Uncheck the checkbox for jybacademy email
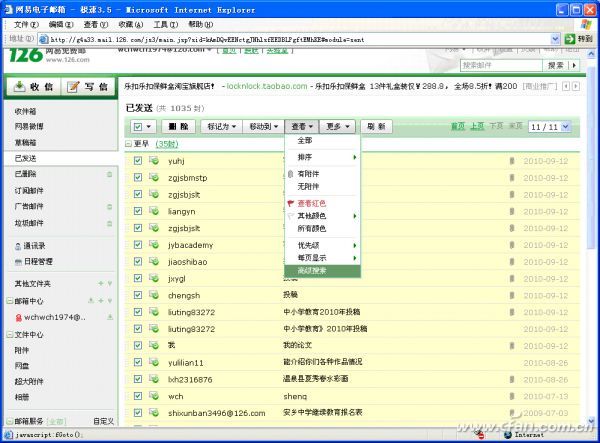This screenshot has width=600, height=443. pos(138,245)
